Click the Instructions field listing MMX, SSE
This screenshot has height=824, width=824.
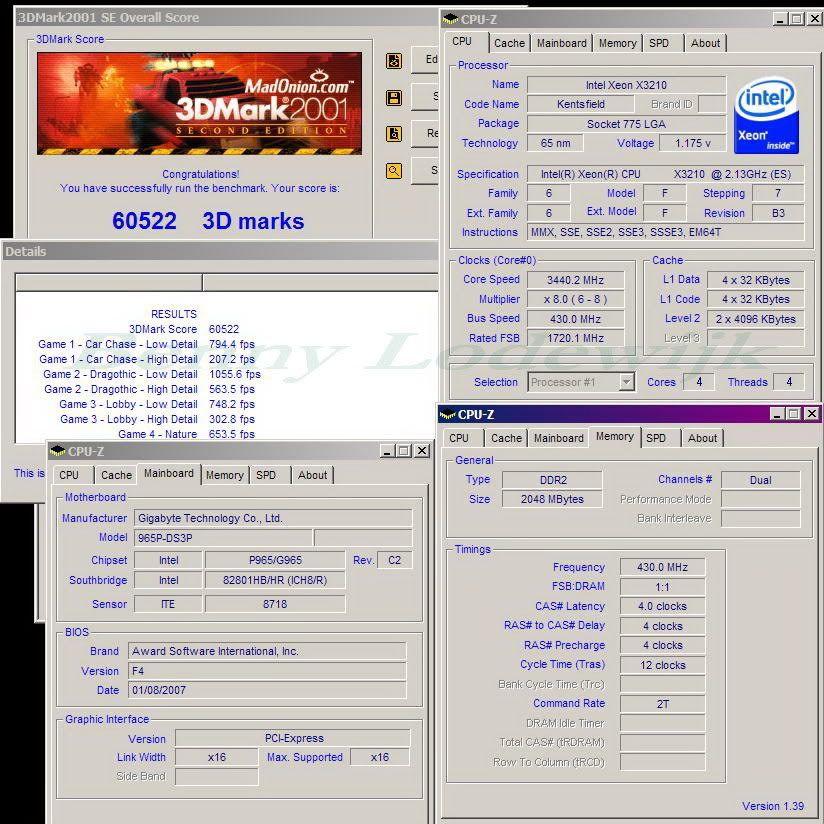pyautogui.click(x=666, y=232)
